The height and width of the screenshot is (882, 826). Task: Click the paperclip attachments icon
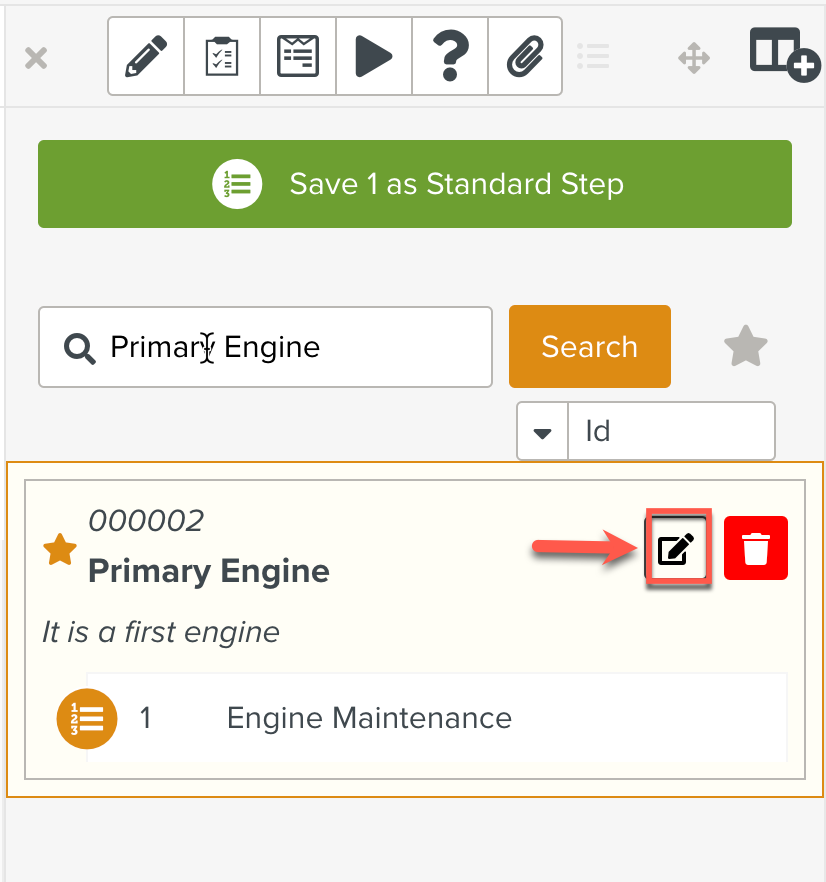pos(525,56)
